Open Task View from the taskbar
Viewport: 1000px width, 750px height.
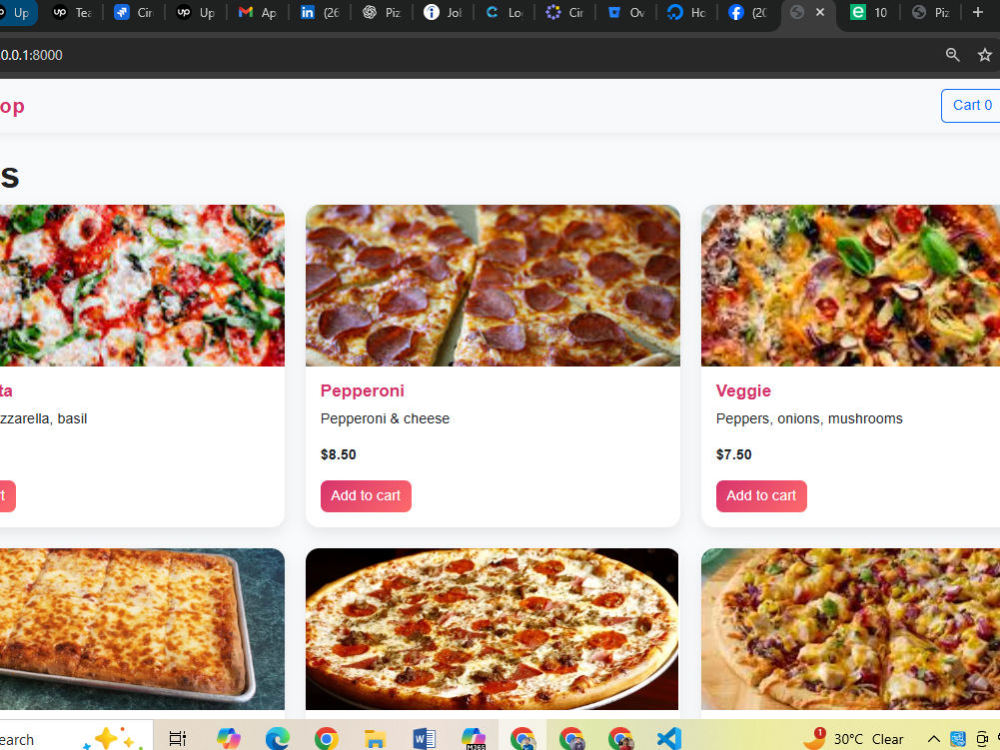[177, 739]
